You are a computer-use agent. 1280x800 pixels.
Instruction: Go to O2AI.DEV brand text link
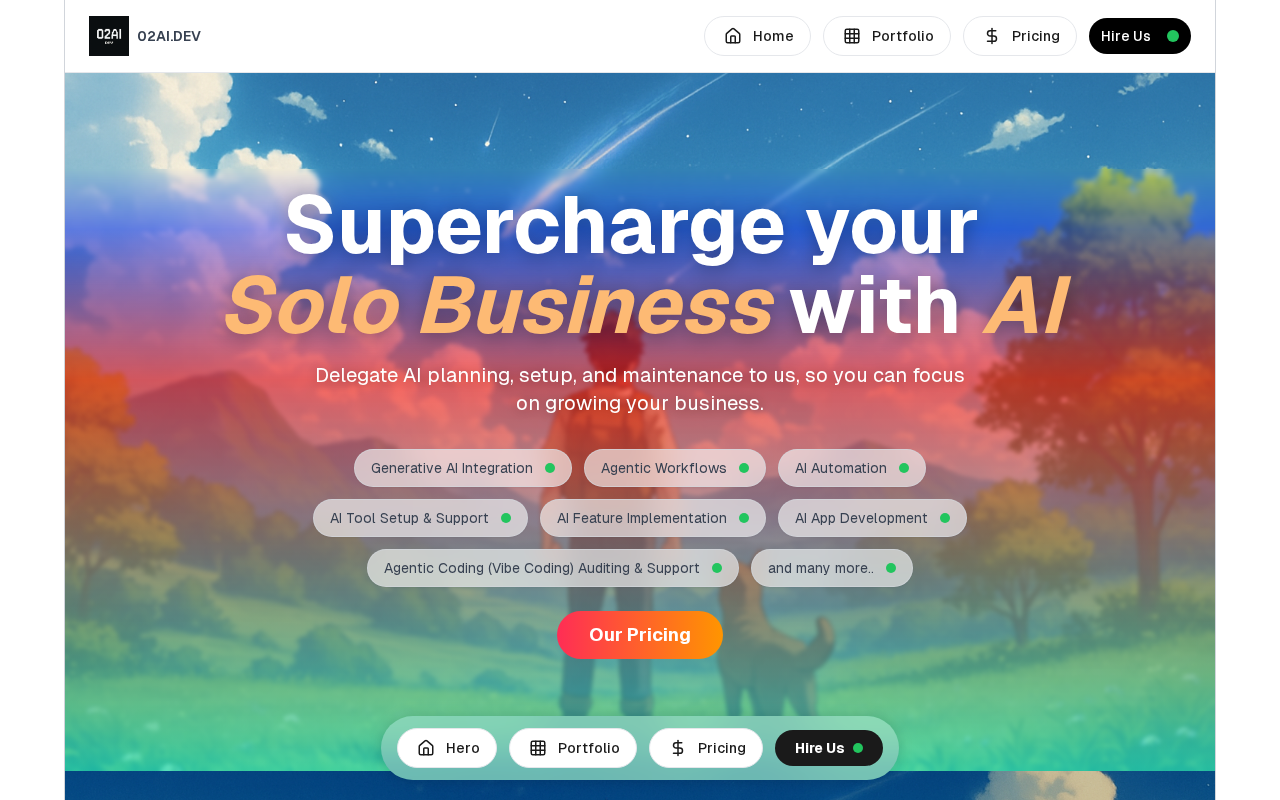click(169, 36)
